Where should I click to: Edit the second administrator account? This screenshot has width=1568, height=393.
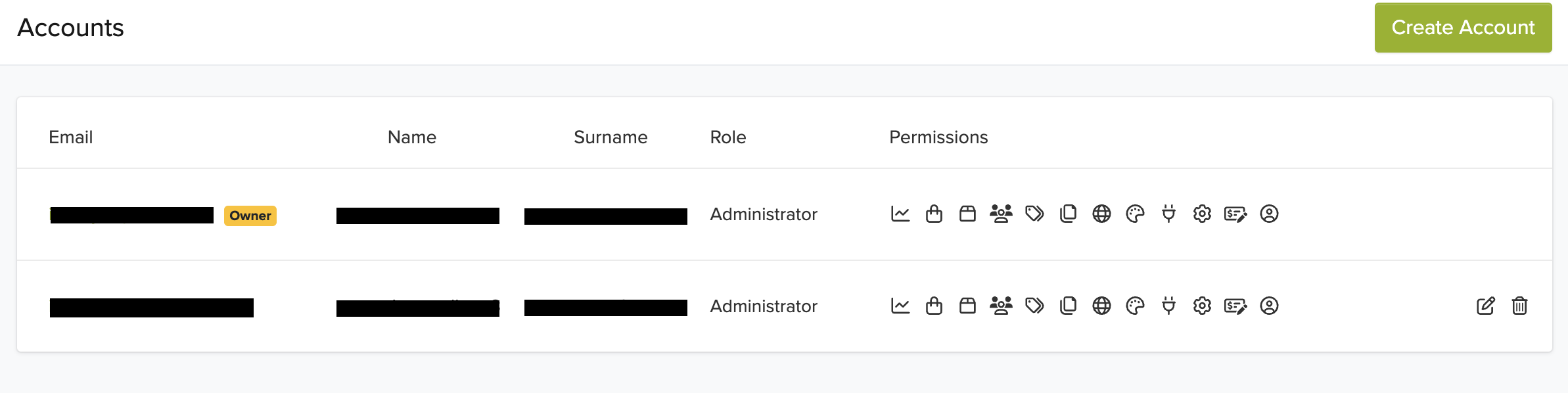click(x=1485, y=306)
